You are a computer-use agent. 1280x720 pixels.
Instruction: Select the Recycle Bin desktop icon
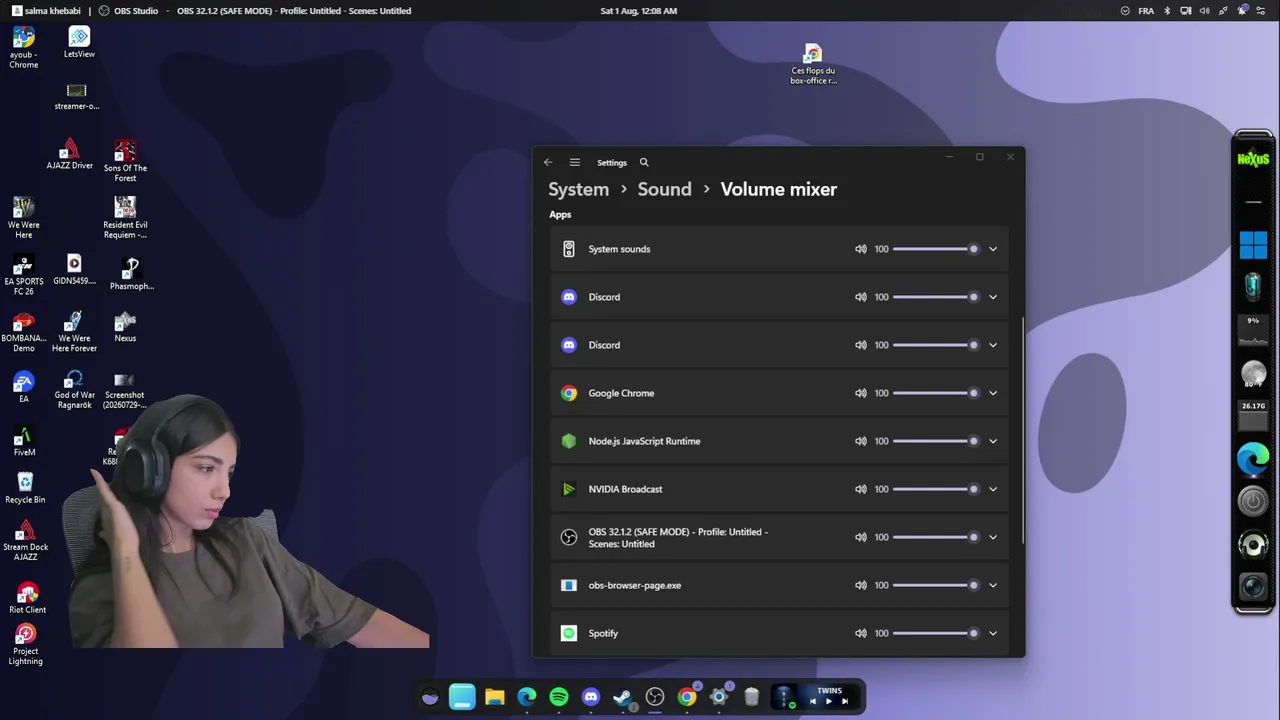pos(25,488)
